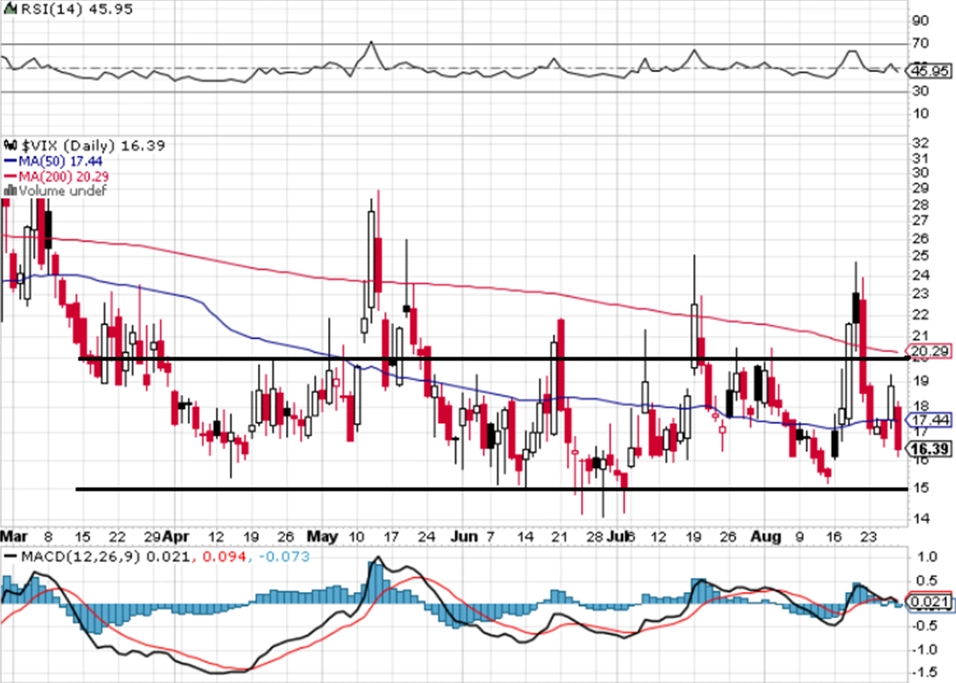The width and height of the screenshot is (956, 683).
Task: Click the MACD(12,26,9) label text
Action: click(x=82, y=557)
